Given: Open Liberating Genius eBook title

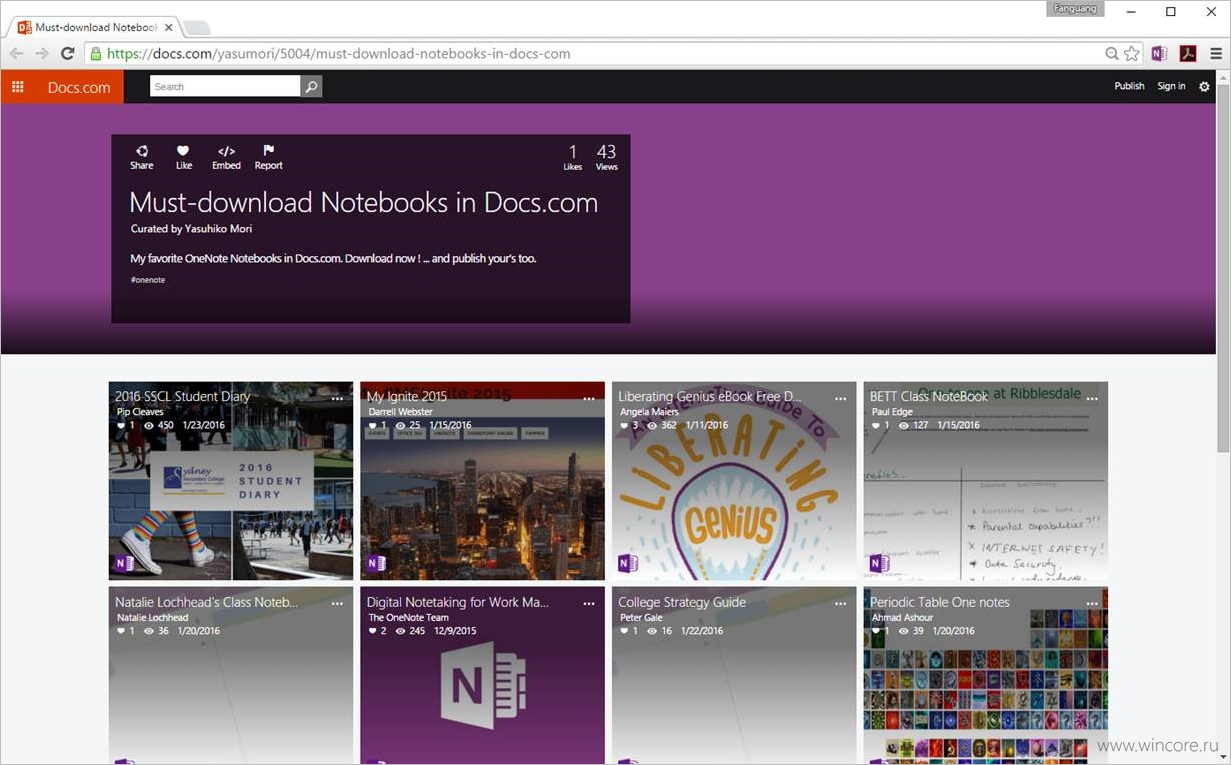Looking at the screenshot, I should tap(710, 396).
